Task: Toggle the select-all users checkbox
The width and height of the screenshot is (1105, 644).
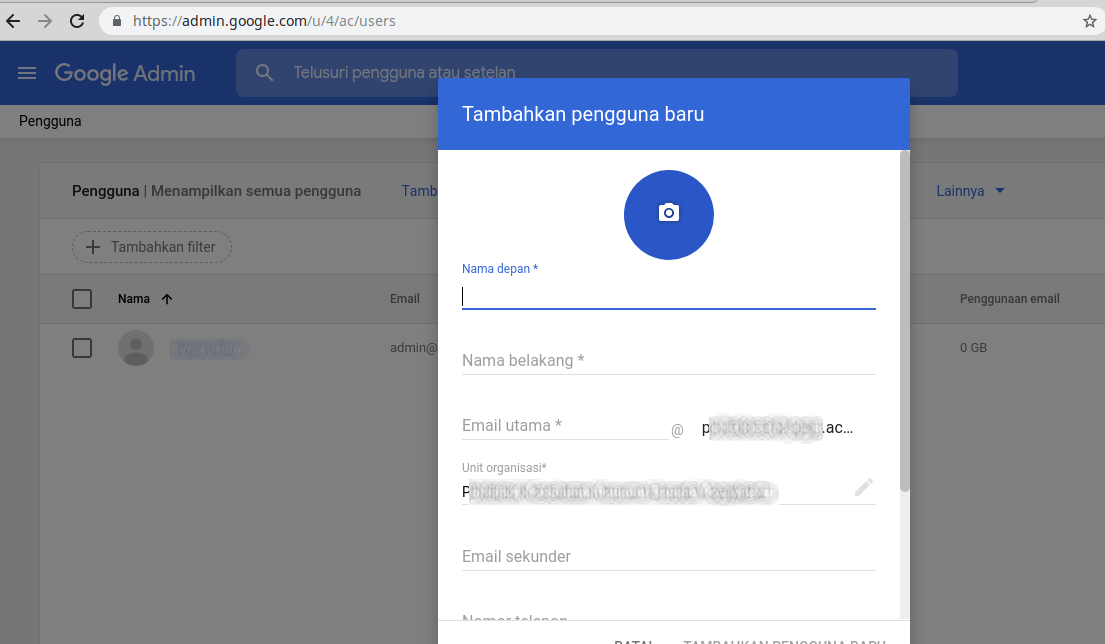Action: point(82,299)
